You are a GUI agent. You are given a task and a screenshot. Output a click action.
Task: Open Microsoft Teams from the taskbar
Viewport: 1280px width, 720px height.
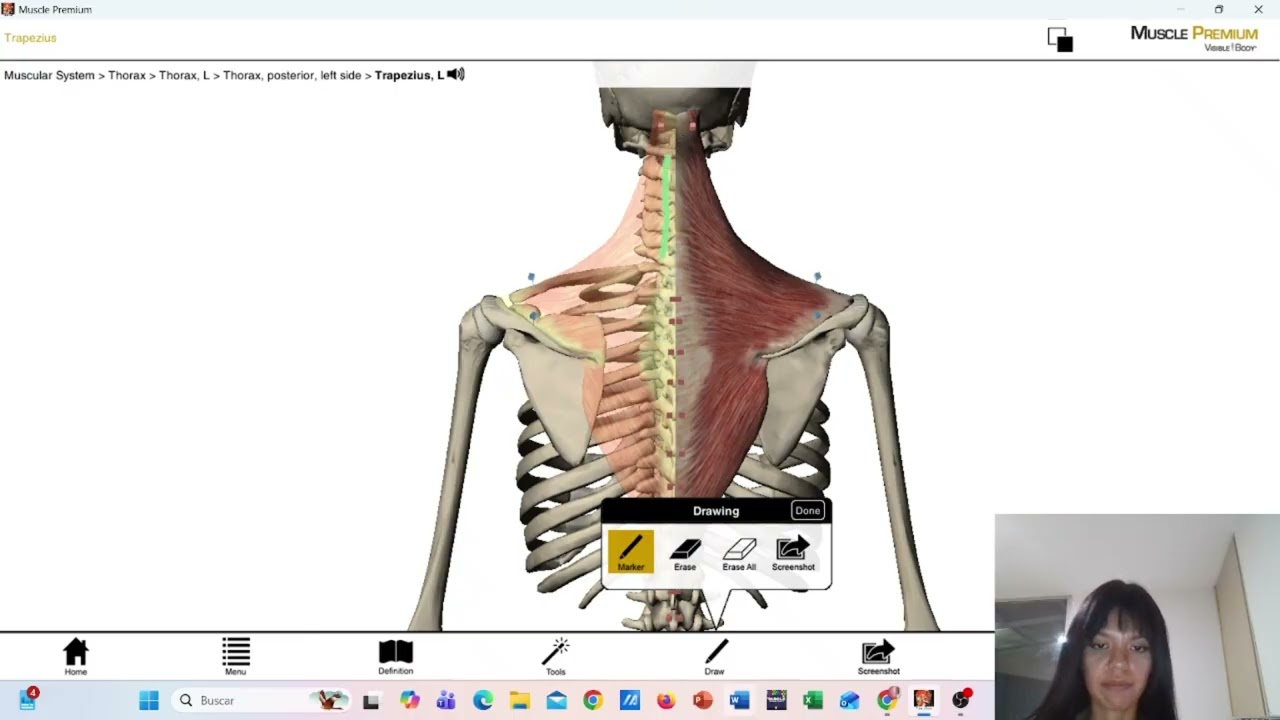[x=446, y=701]
